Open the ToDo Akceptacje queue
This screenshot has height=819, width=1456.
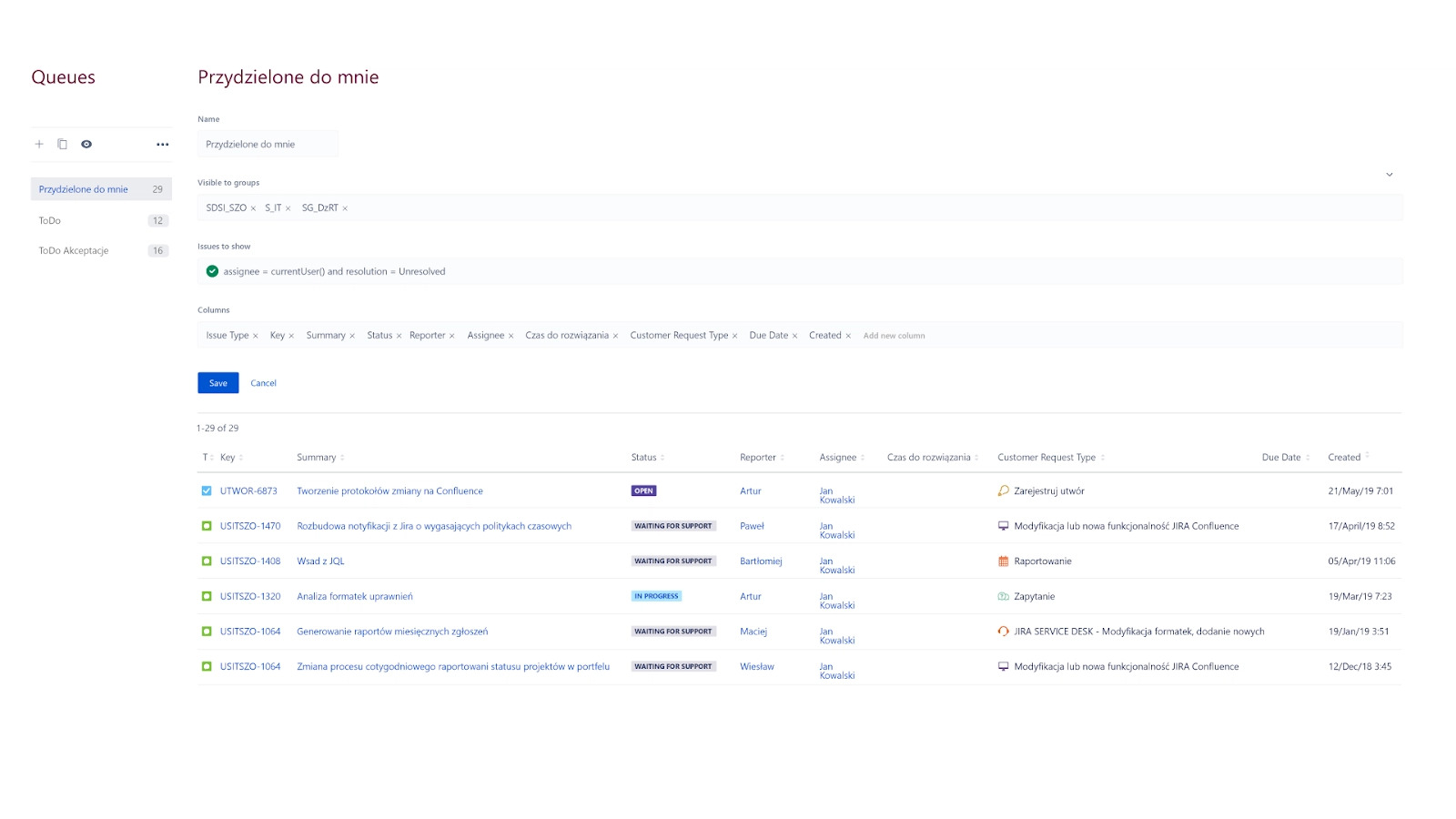(101, 250)
